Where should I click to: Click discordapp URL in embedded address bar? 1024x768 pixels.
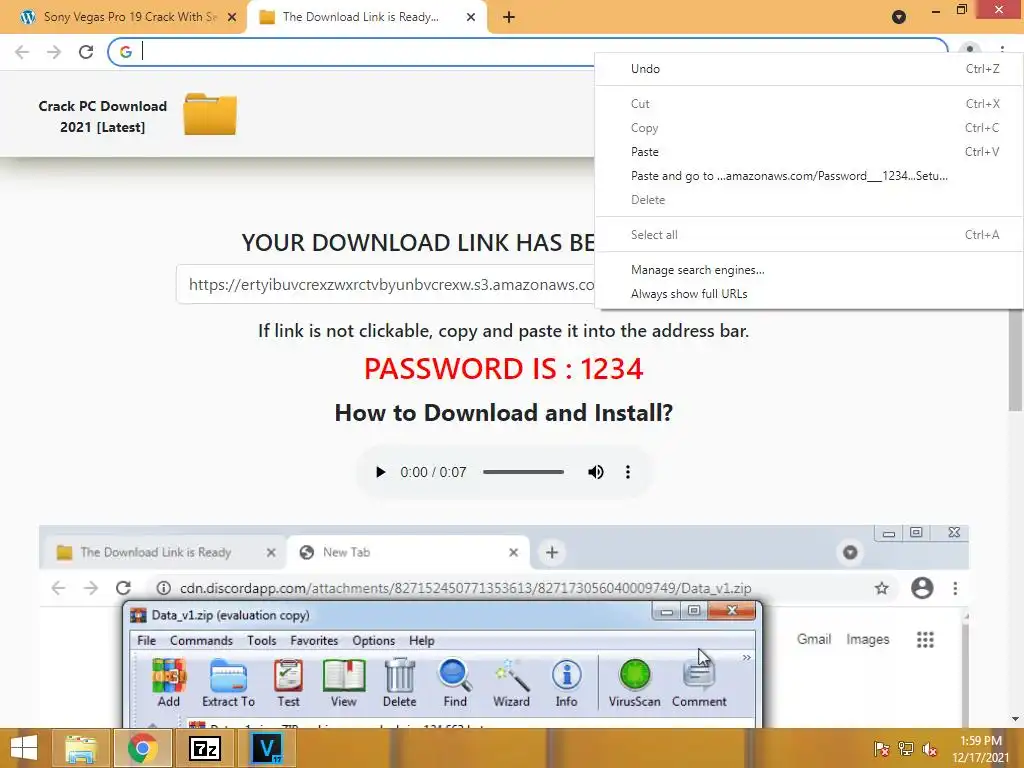click(465, 588)
